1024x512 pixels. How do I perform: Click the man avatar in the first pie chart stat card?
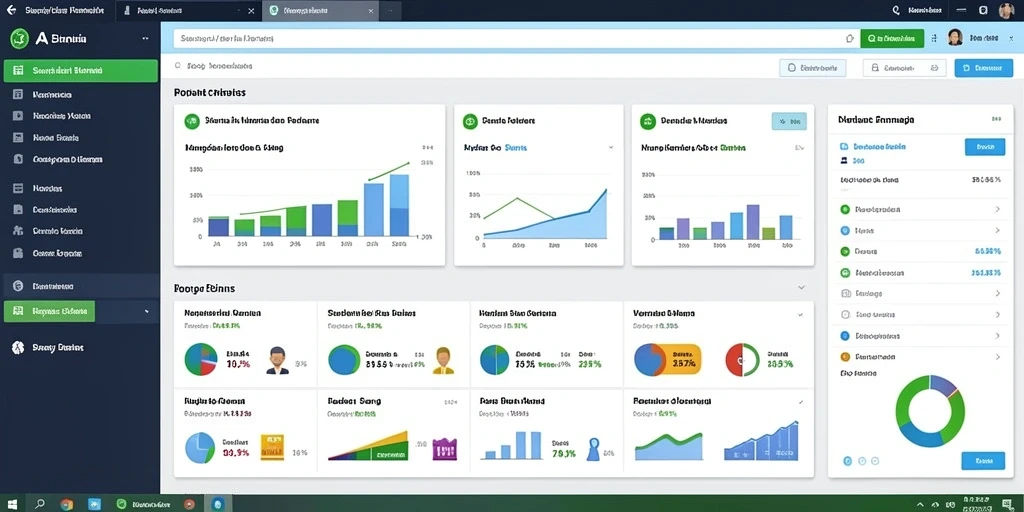(277, 360)
